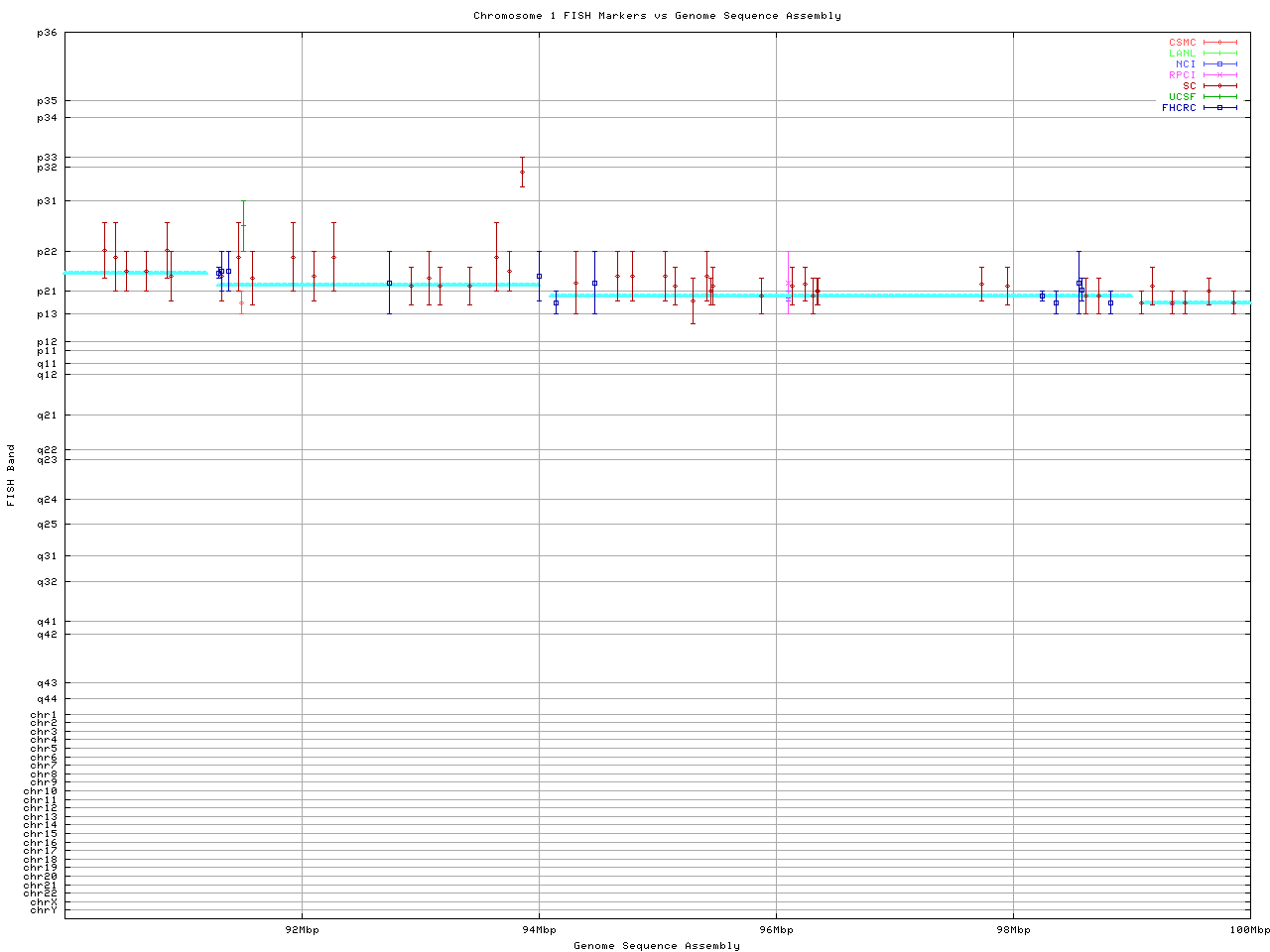Screen dimensions: 1270x952
Task: Click the 100Mbp x-axis tick label
Action: 1249,930
